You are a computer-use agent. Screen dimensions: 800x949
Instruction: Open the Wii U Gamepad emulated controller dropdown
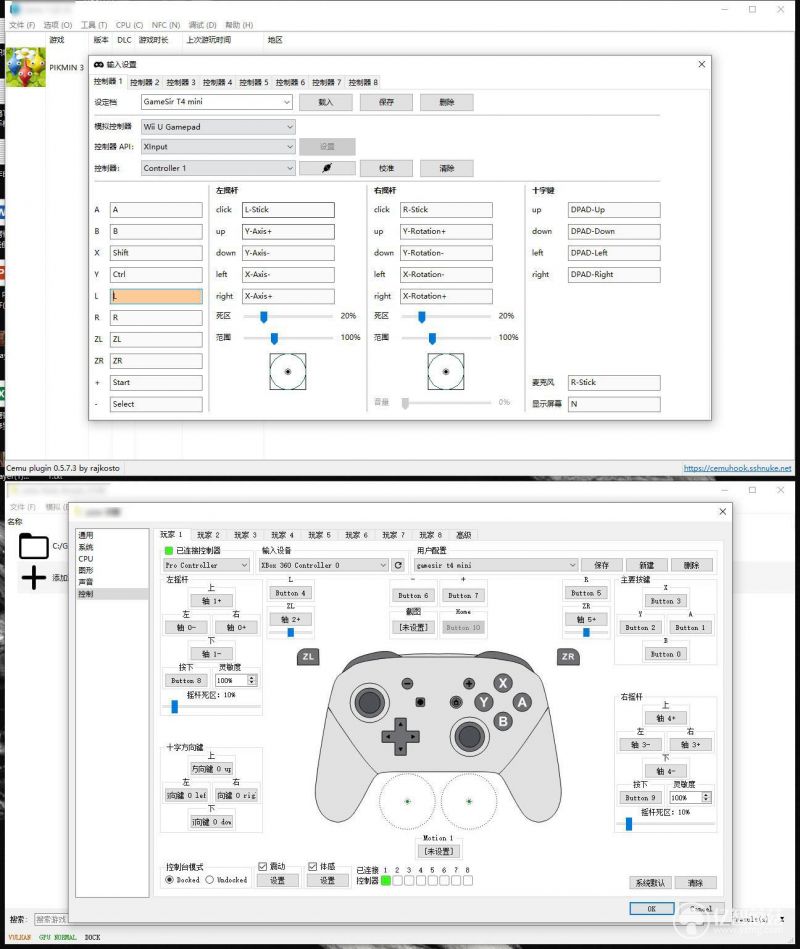218,126
